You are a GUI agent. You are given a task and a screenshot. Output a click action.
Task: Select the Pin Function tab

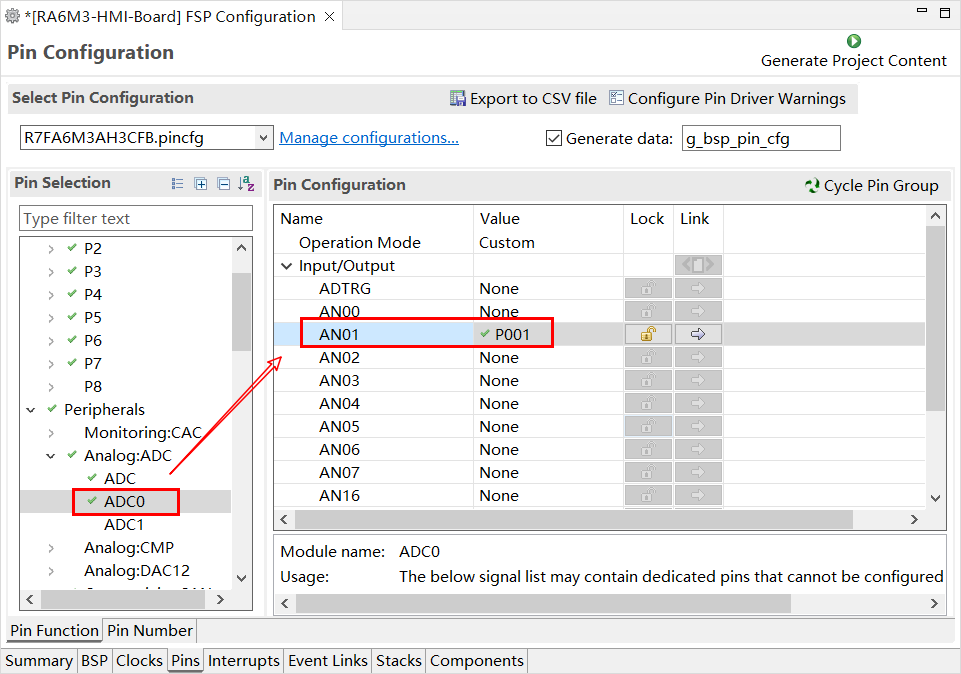pyautogui.click(x=55, y=630)
